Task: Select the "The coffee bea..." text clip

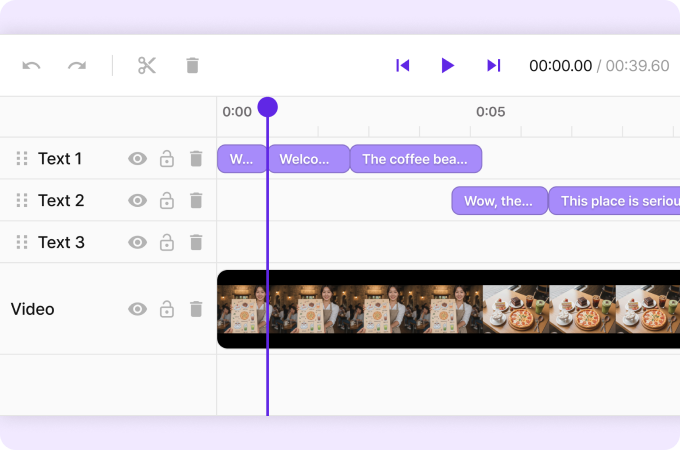Action: click(415, 159)
